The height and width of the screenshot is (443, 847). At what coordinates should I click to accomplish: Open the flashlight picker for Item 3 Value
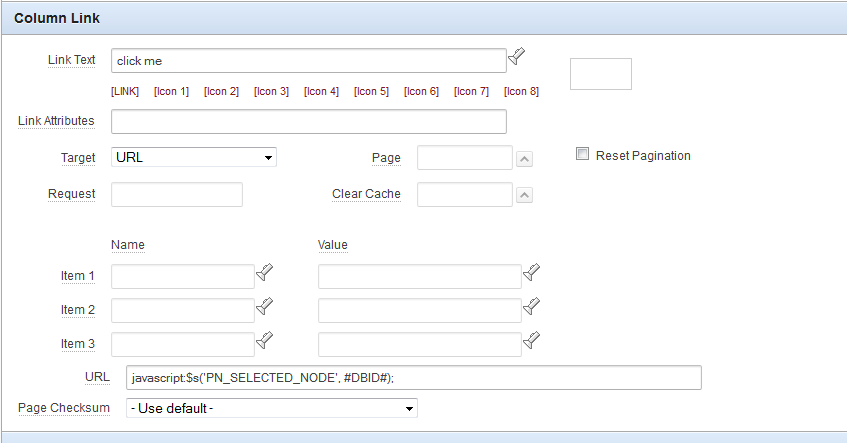click(x=532, y=340)
